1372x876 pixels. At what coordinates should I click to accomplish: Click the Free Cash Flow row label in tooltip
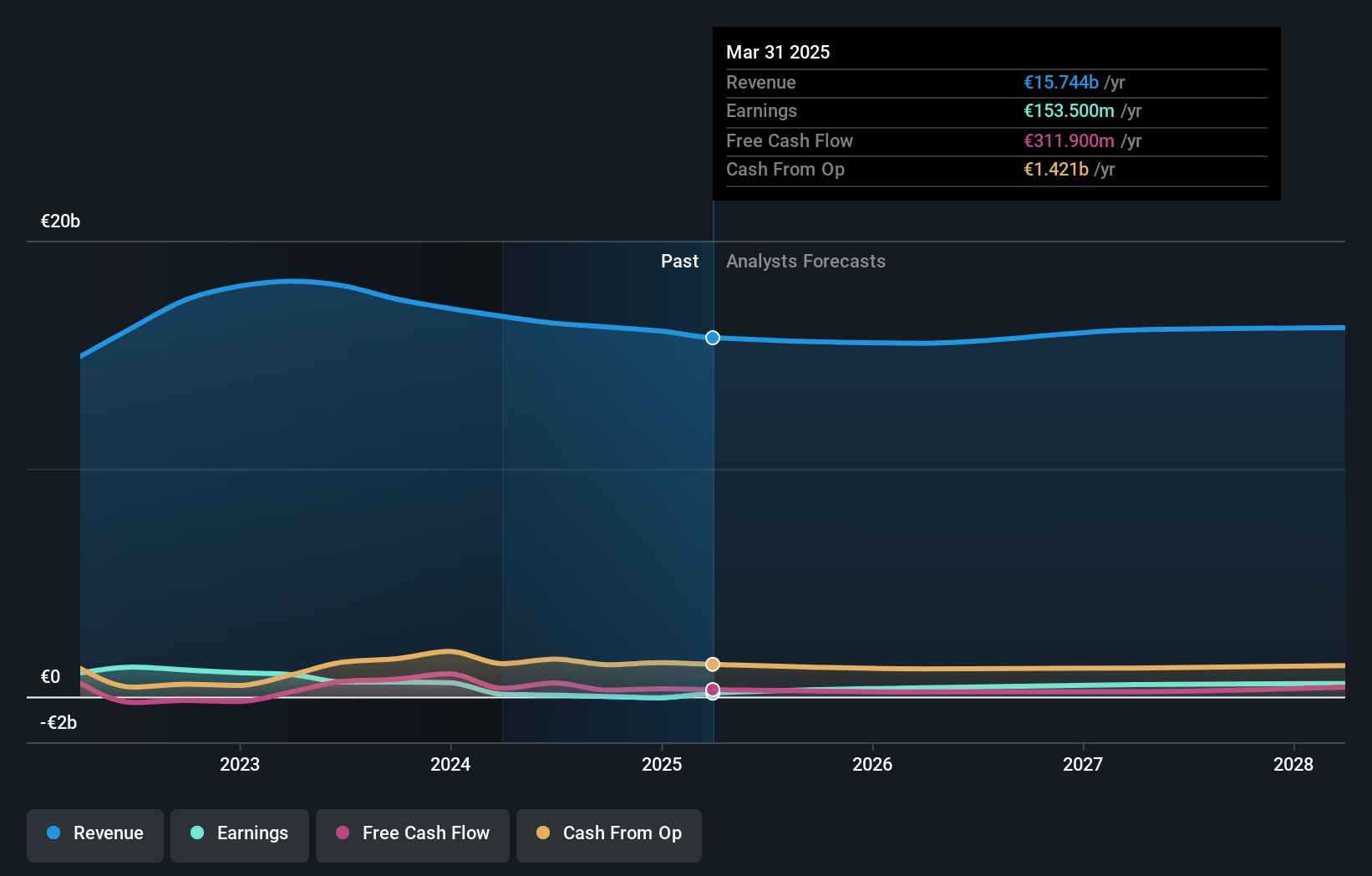[790, 140]
